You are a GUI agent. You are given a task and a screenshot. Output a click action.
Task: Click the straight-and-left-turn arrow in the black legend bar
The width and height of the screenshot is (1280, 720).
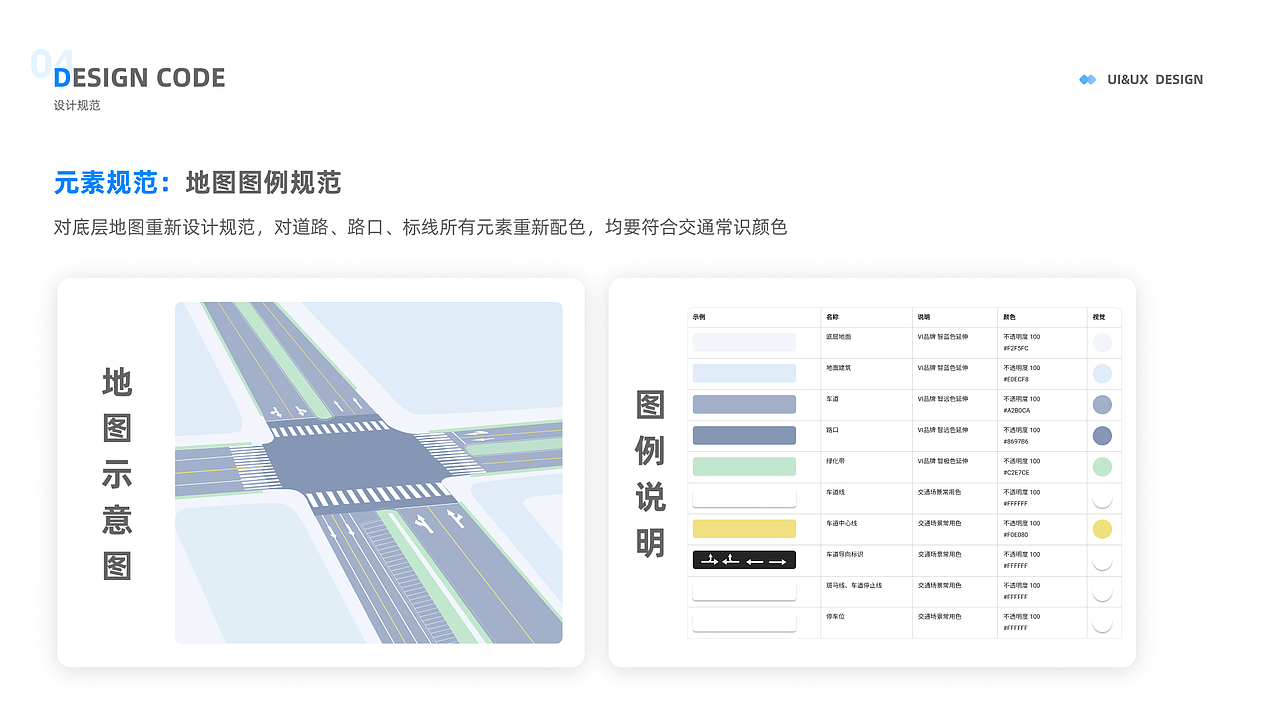pos(731,560)
